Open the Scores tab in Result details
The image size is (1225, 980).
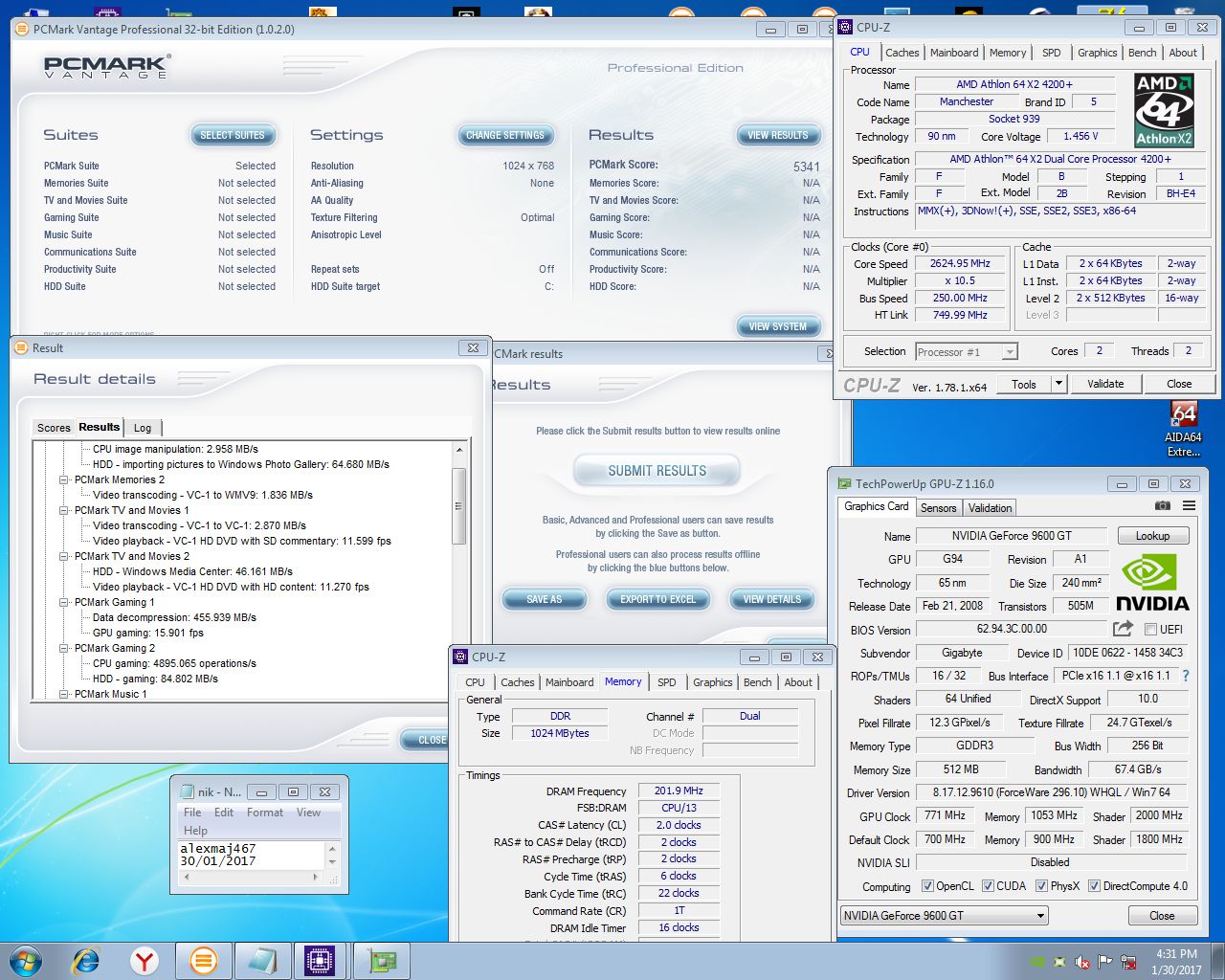tap(54, 428)
